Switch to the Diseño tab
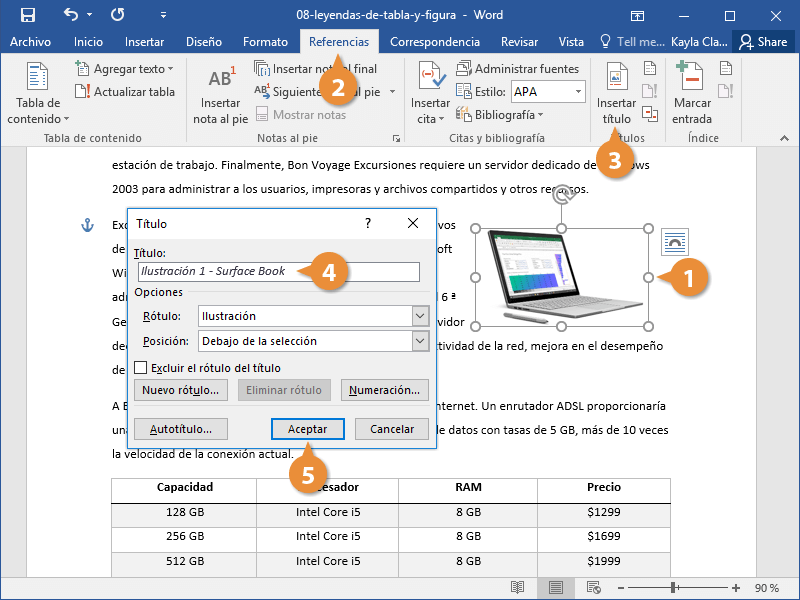The width and height of the screenshot is (800, 600). (204, 42)
